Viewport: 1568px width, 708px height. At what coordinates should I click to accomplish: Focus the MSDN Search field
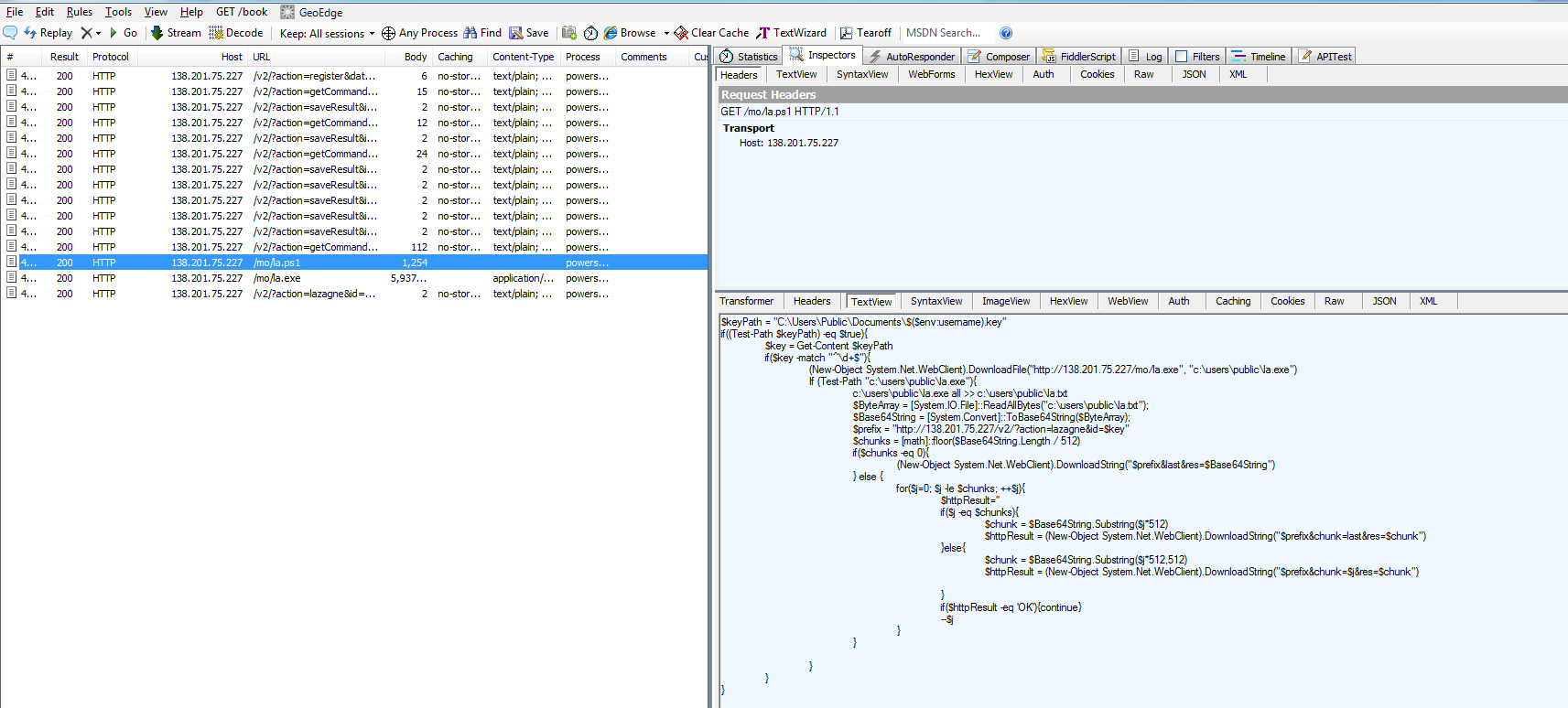click(x=946, y=33)
